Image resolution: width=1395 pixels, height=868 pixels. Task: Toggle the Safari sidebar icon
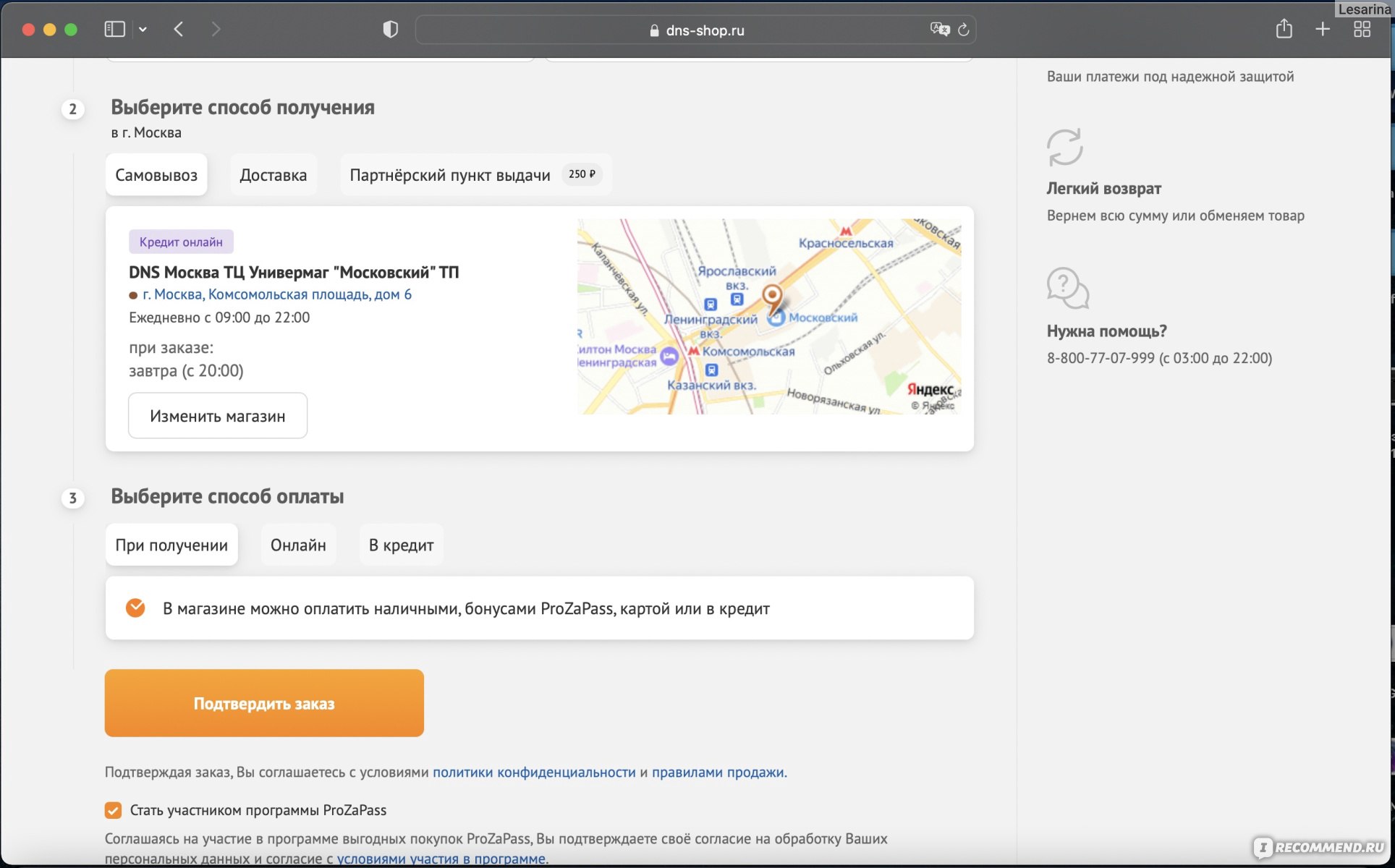[x=114, y=29]
